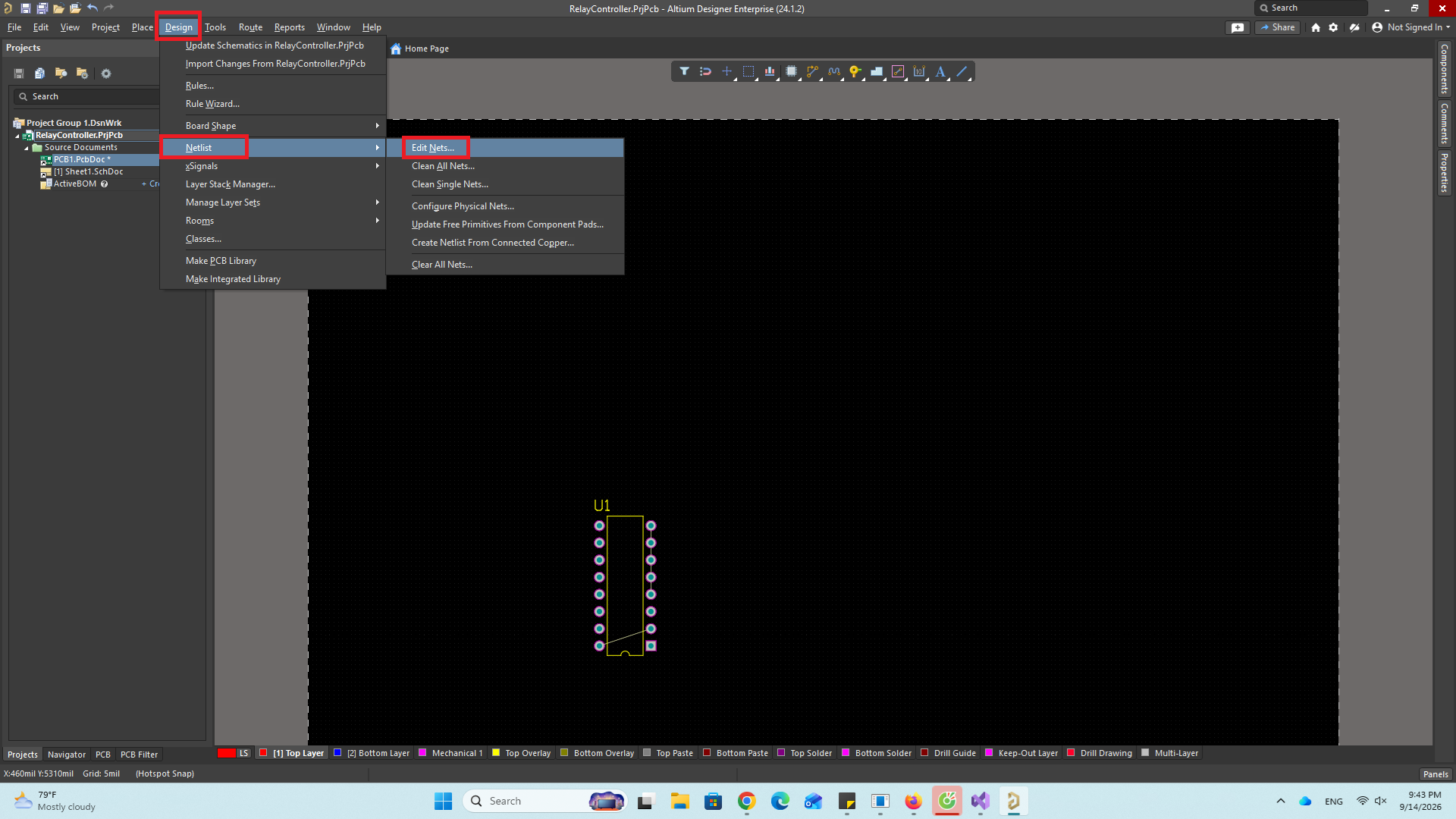The width and height of the screenshot is (1456, 819).
Task: Open the Properties side panel button
Action: (x=1445, y=173)
